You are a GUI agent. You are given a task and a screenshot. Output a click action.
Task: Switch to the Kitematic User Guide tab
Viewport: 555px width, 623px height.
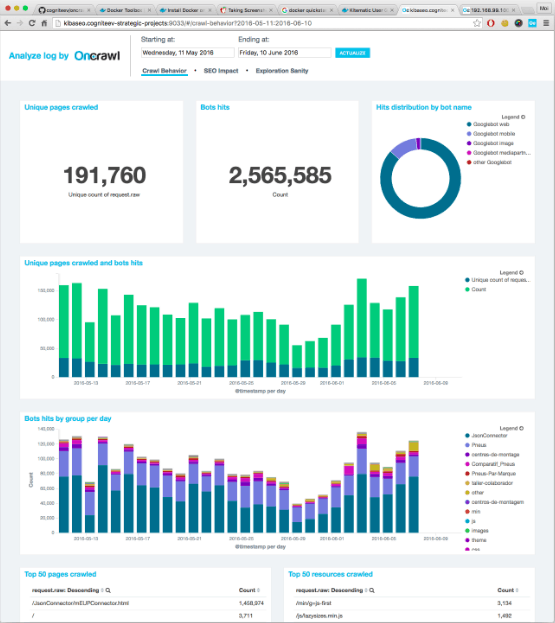click(368, 10)
